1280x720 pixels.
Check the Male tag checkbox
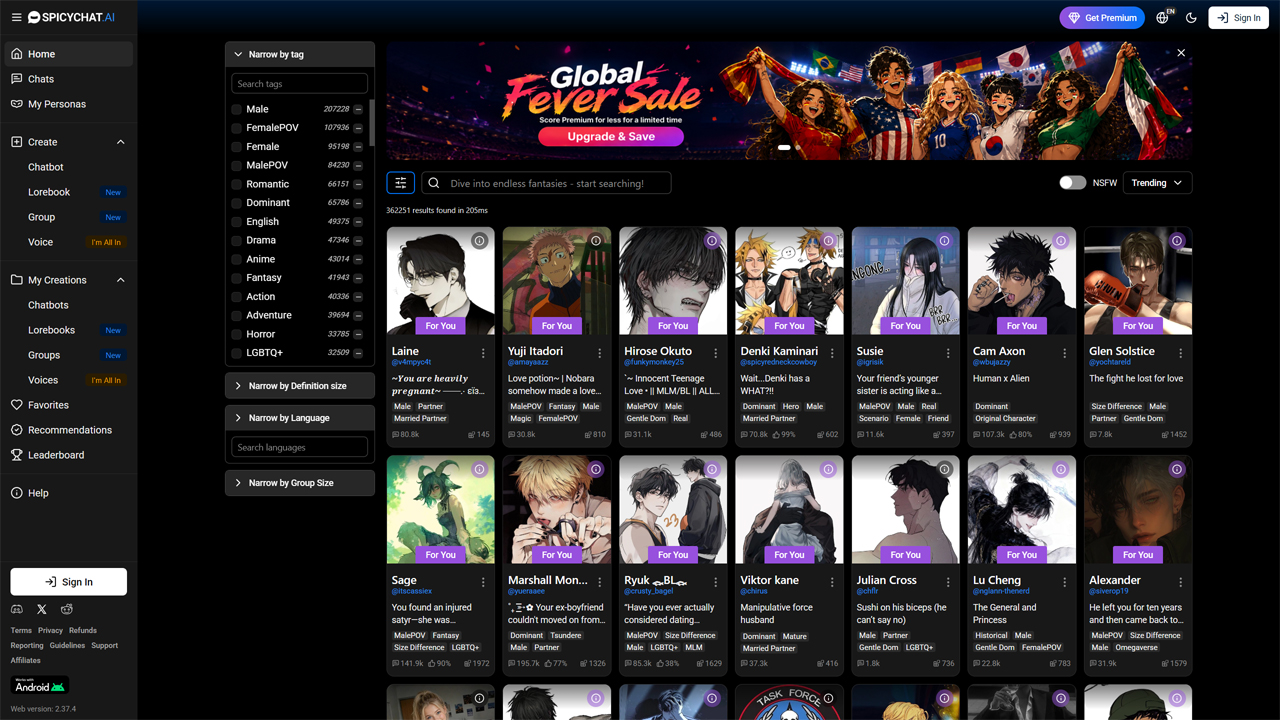pos(237,109)
